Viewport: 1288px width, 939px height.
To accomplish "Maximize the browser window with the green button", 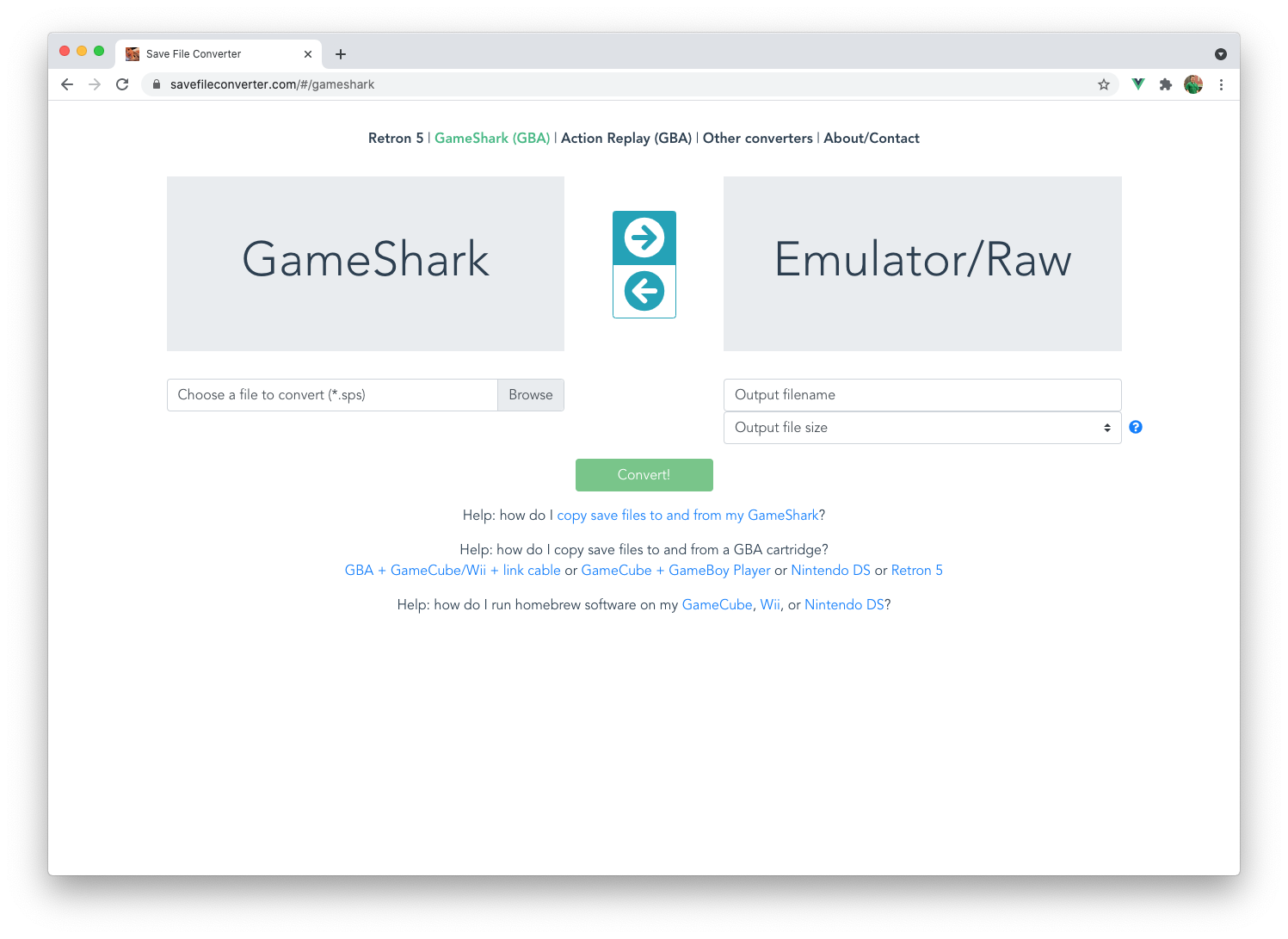I will pos(99,52).
